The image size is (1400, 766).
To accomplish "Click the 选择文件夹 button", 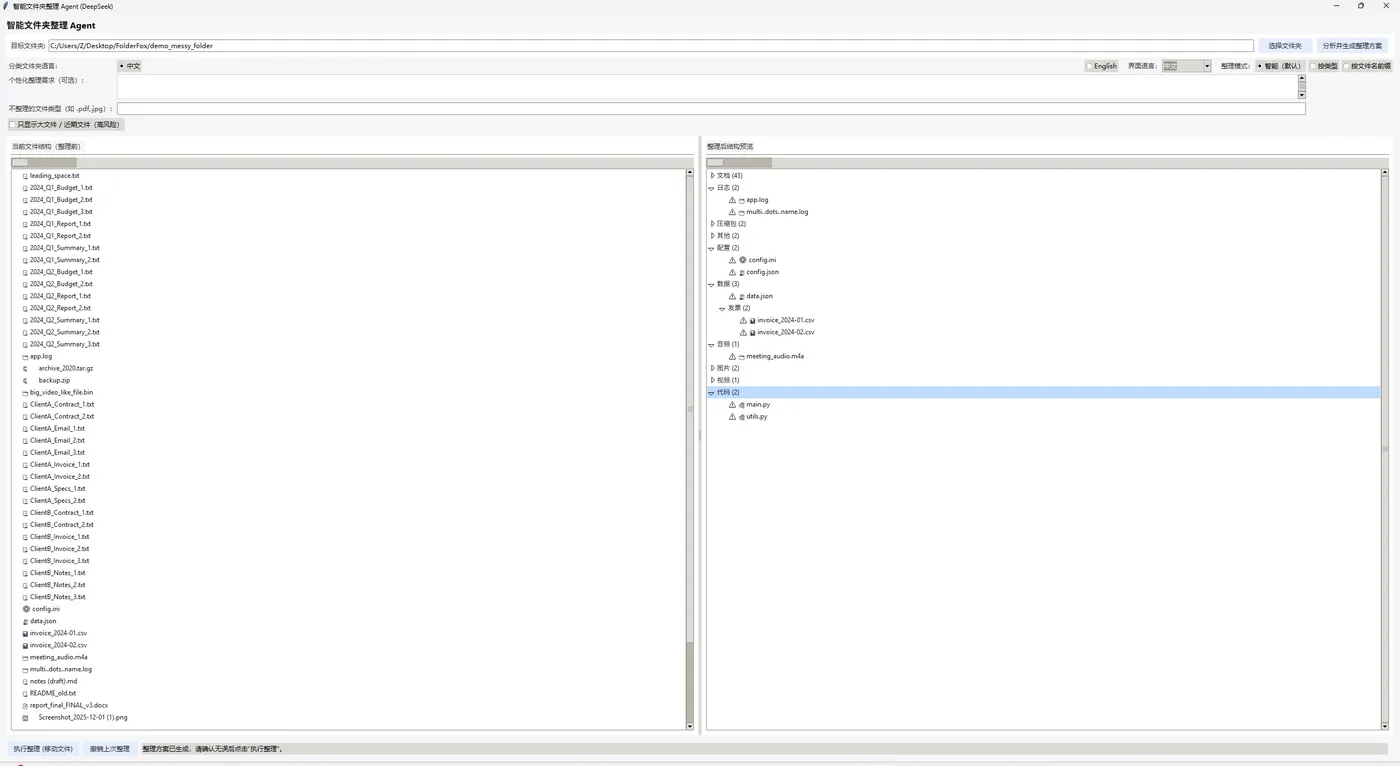I will pyautogui.click(x=1285, y=46).
